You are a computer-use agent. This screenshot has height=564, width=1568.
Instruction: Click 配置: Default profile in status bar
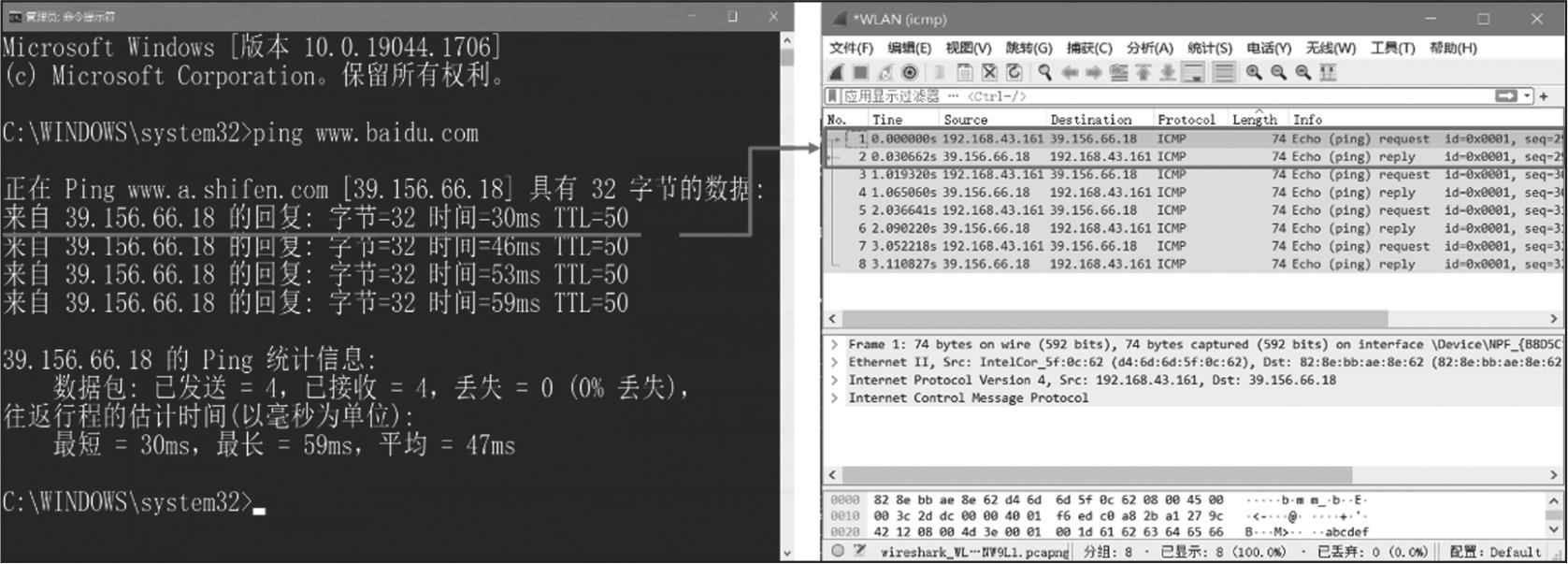(1495, 552)
